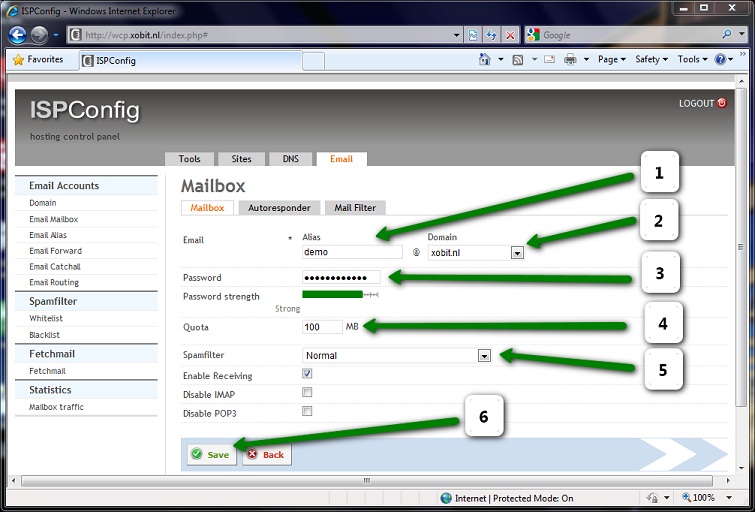Click the Home icon in command bar
Image resolution: width=755 pixels, height=512 pixels.
click(486, 60)
